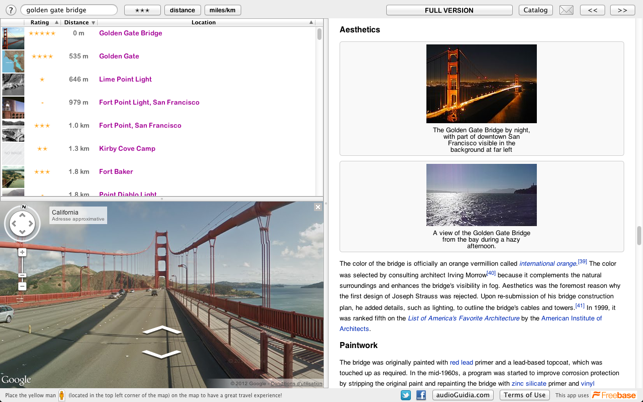Click the Google logo in street view
This screenshot has height=402, width=643.
point(16,379)
